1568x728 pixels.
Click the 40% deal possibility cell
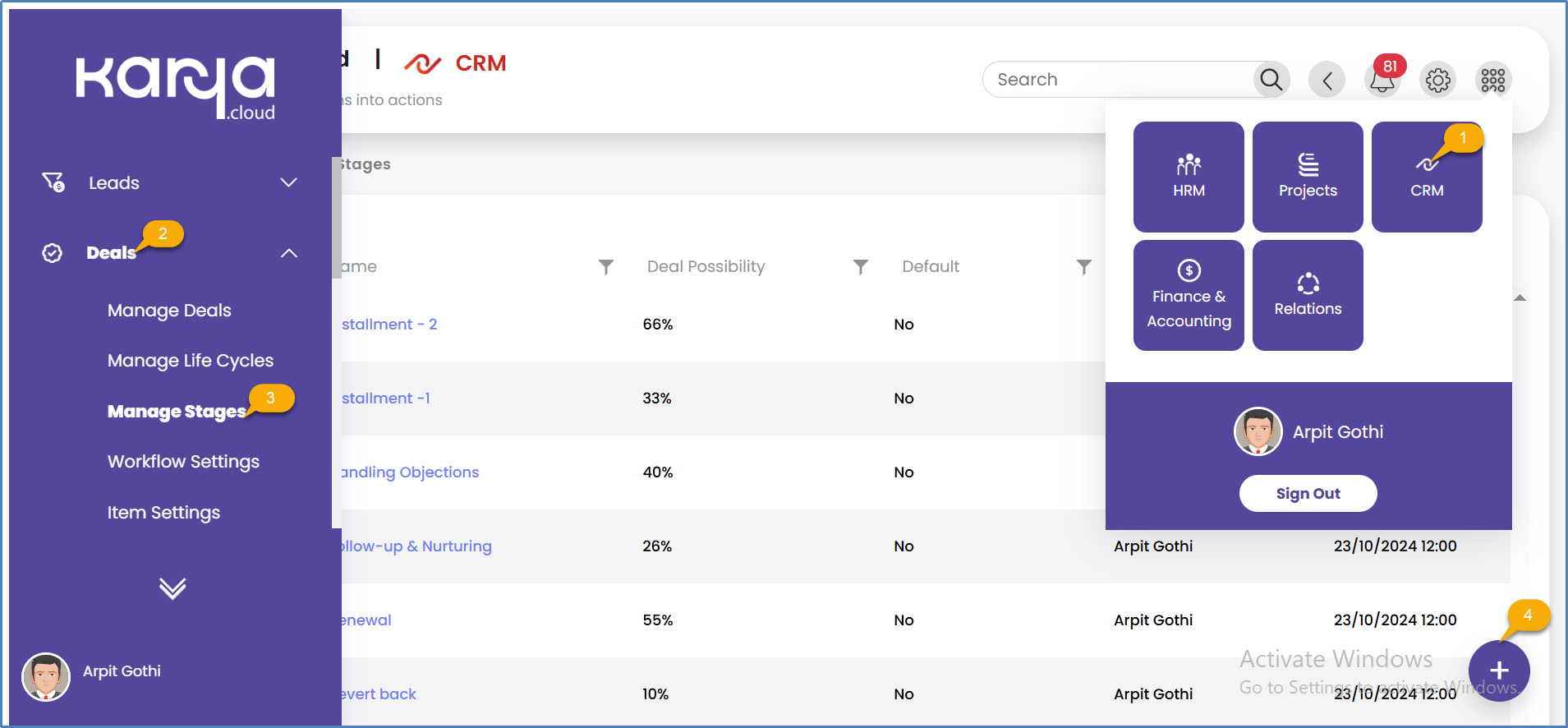pyautogui.click(x=658, y=472)
